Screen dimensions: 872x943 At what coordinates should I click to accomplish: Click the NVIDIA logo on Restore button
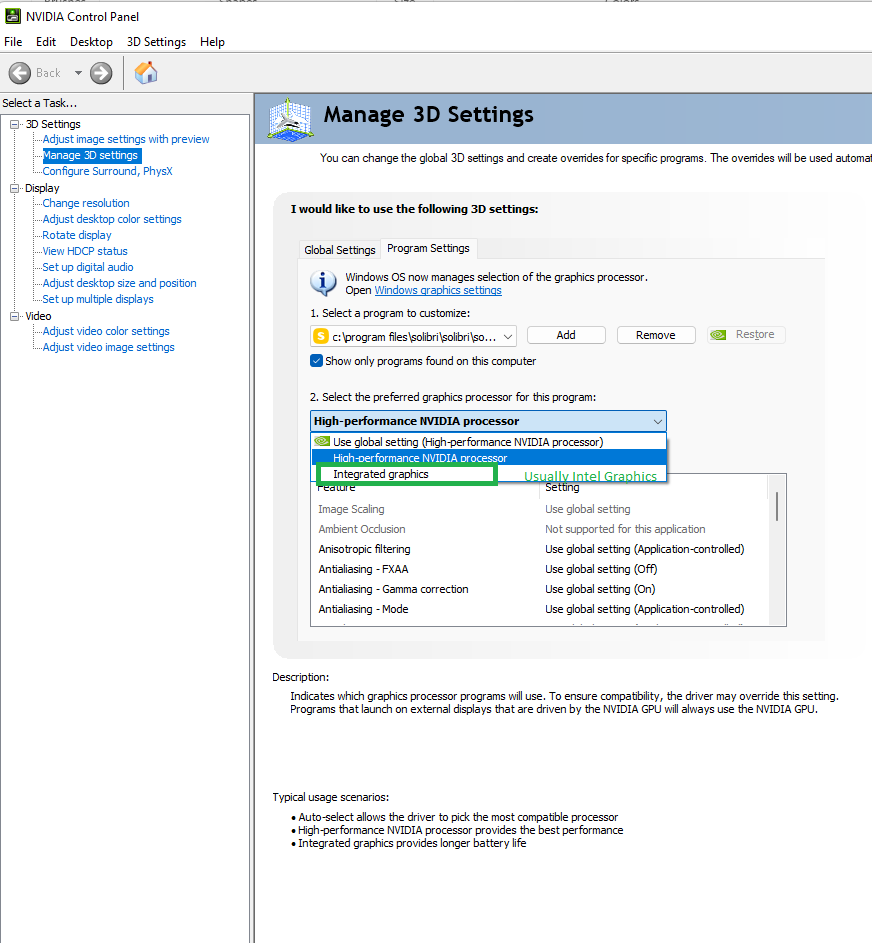click(x=719, y=335)
